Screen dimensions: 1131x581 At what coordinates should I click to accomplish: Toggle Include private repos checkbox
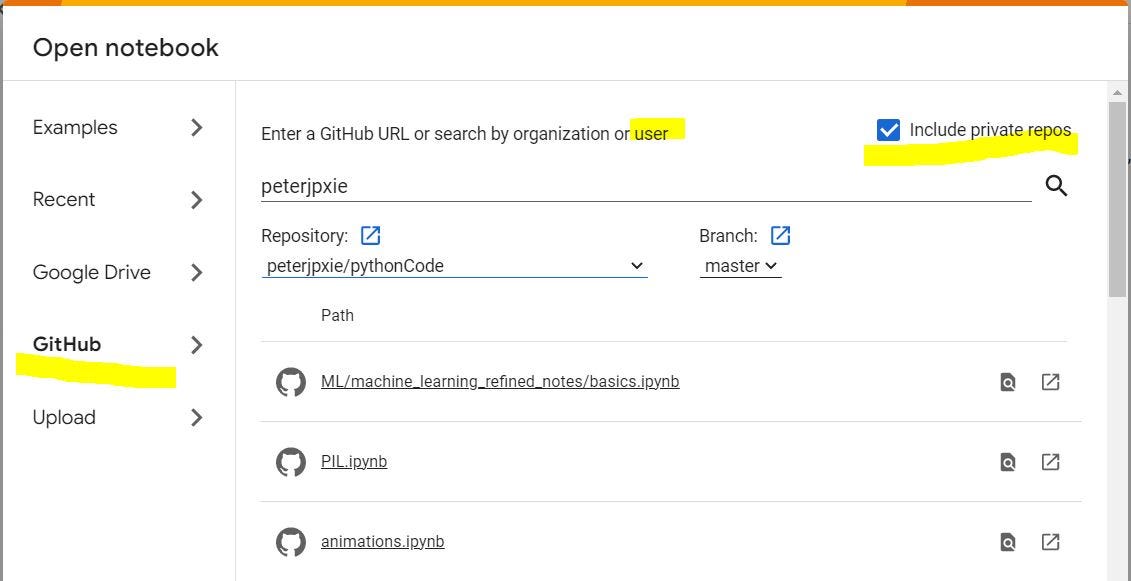[888, 130]
